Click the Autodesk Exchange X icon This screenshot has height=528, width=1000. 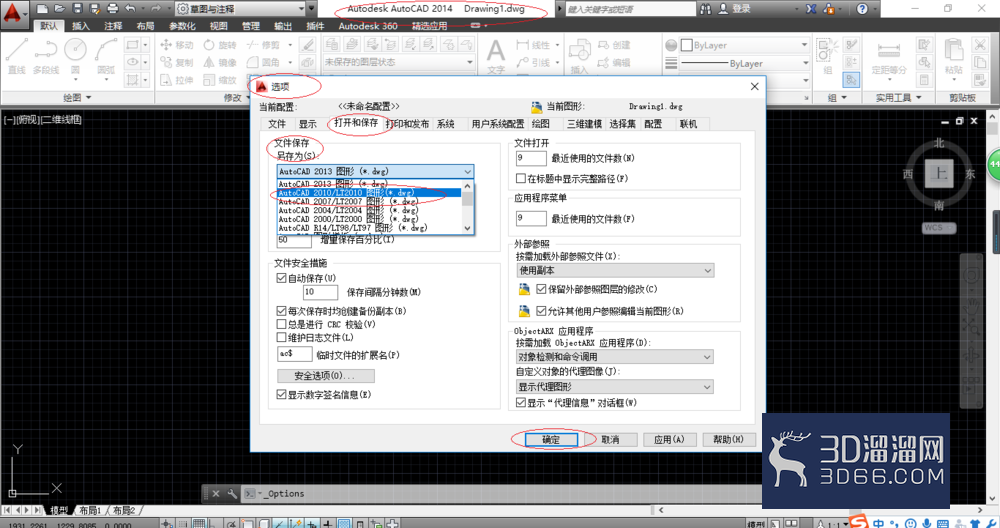[811, 9]
